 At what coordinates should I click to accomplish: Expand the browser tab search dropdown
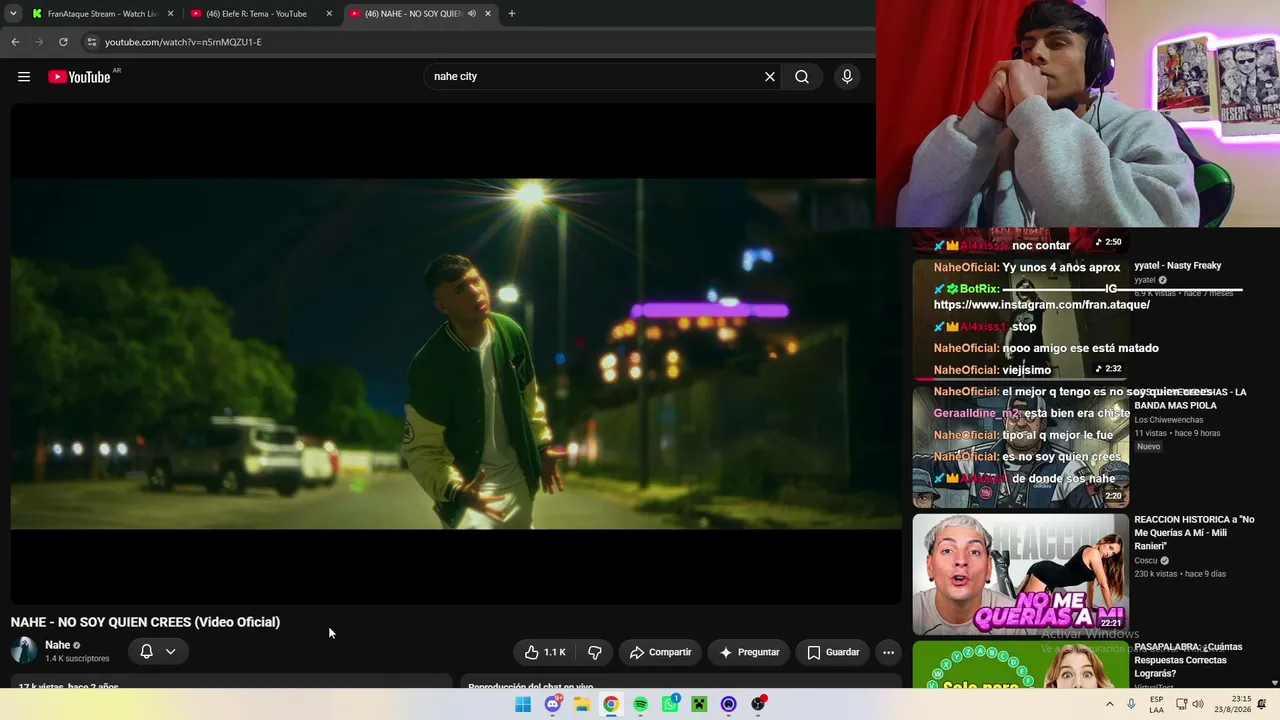[13, 14]
